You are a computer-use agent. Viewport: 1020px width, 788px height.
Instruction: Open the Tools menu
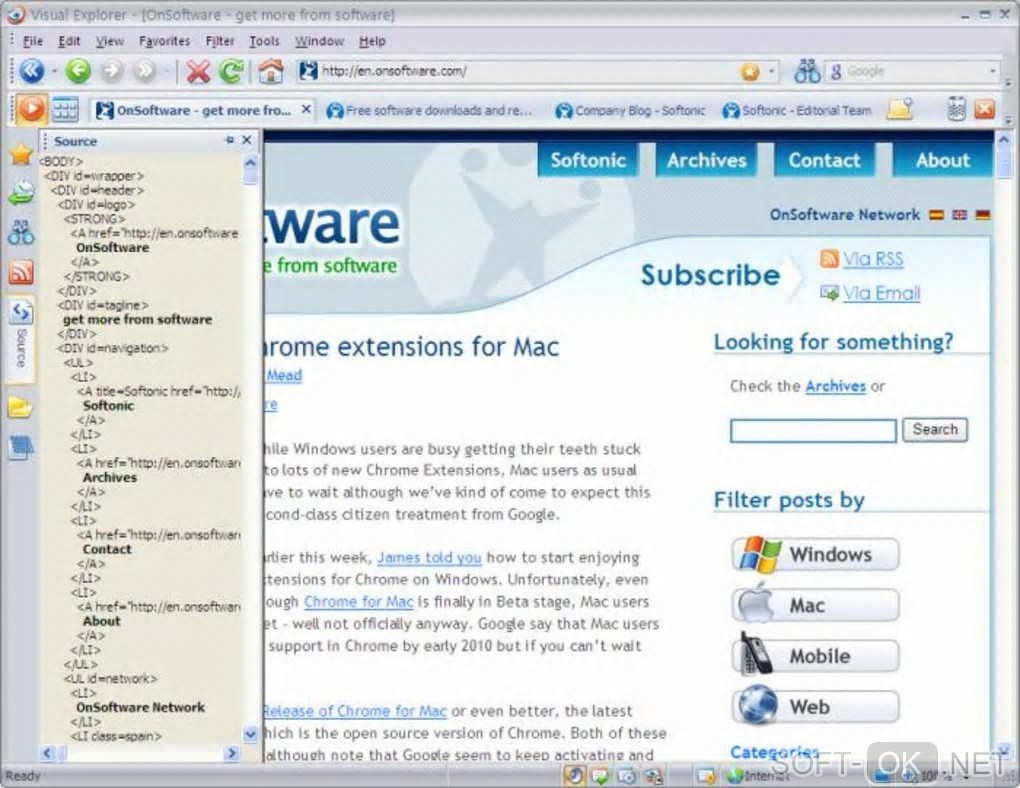264,41
